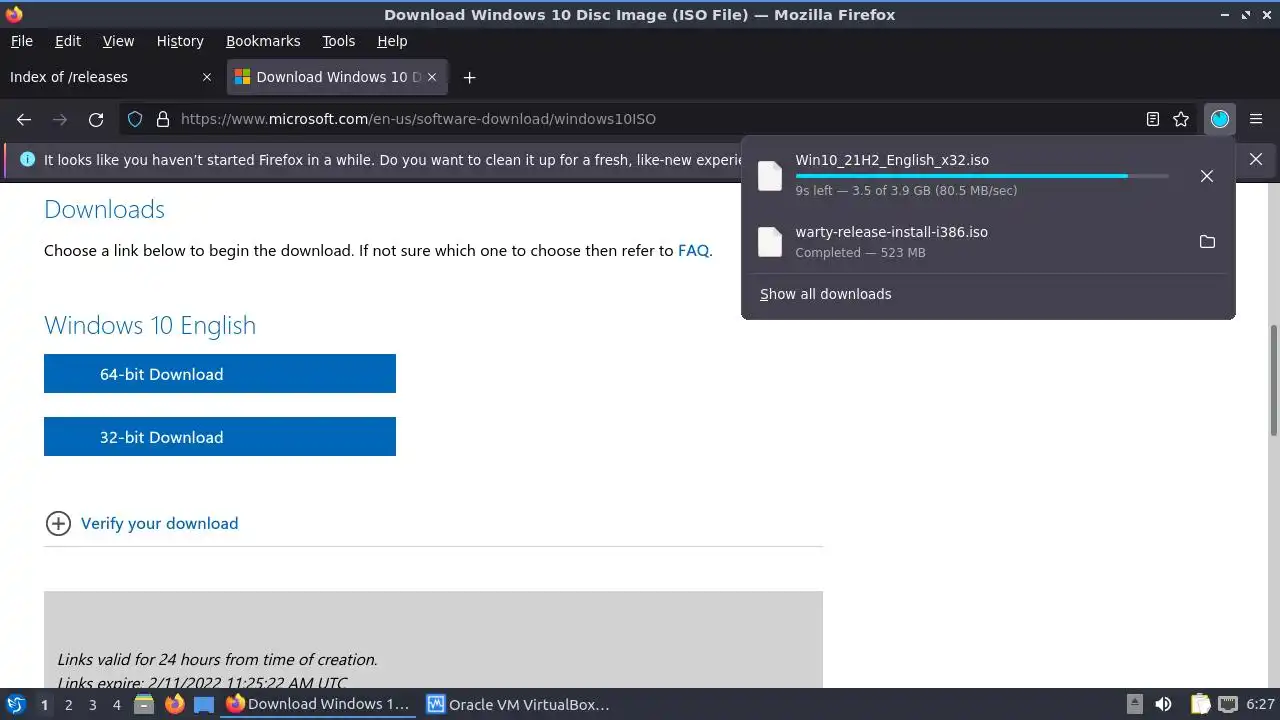
Task: Launch file manager from taskbar
Action: [144, 704]
